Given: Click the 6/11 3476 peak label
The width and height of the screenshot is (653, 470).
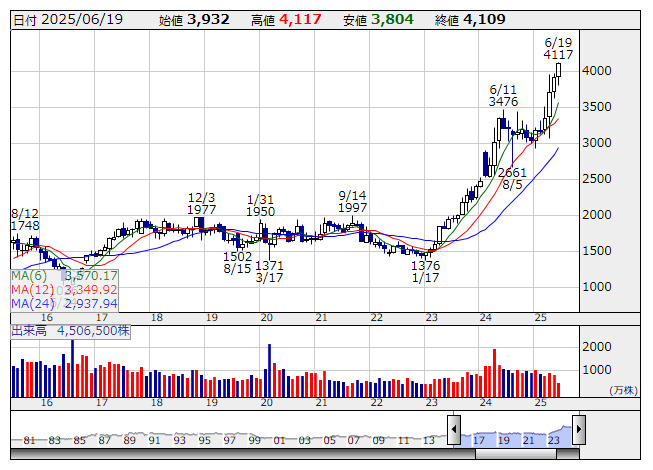Looking at the screenshot, I should coord(503,96).
